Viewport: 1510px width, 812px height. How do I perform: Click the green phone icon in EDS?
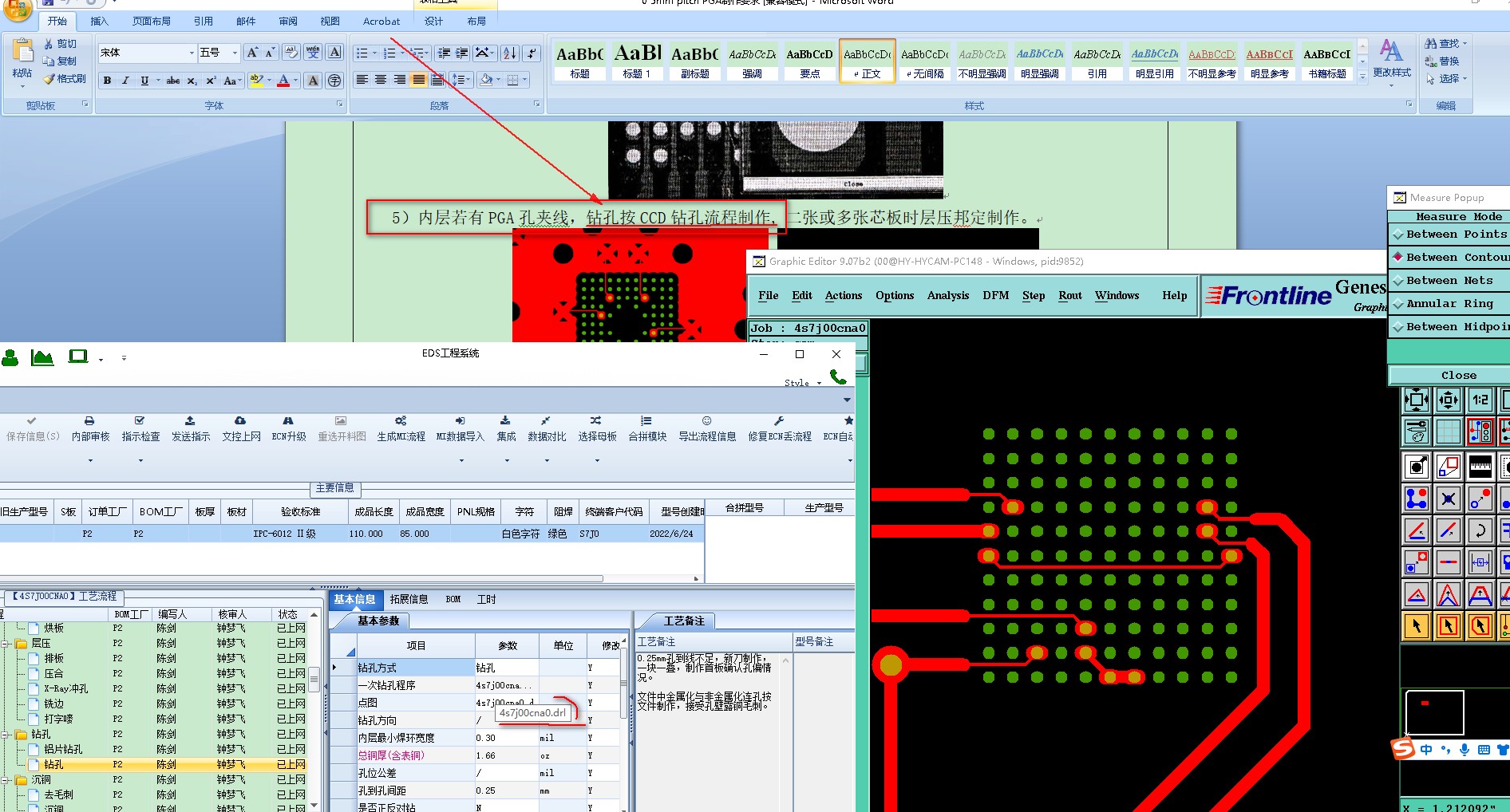pos(838,376)
